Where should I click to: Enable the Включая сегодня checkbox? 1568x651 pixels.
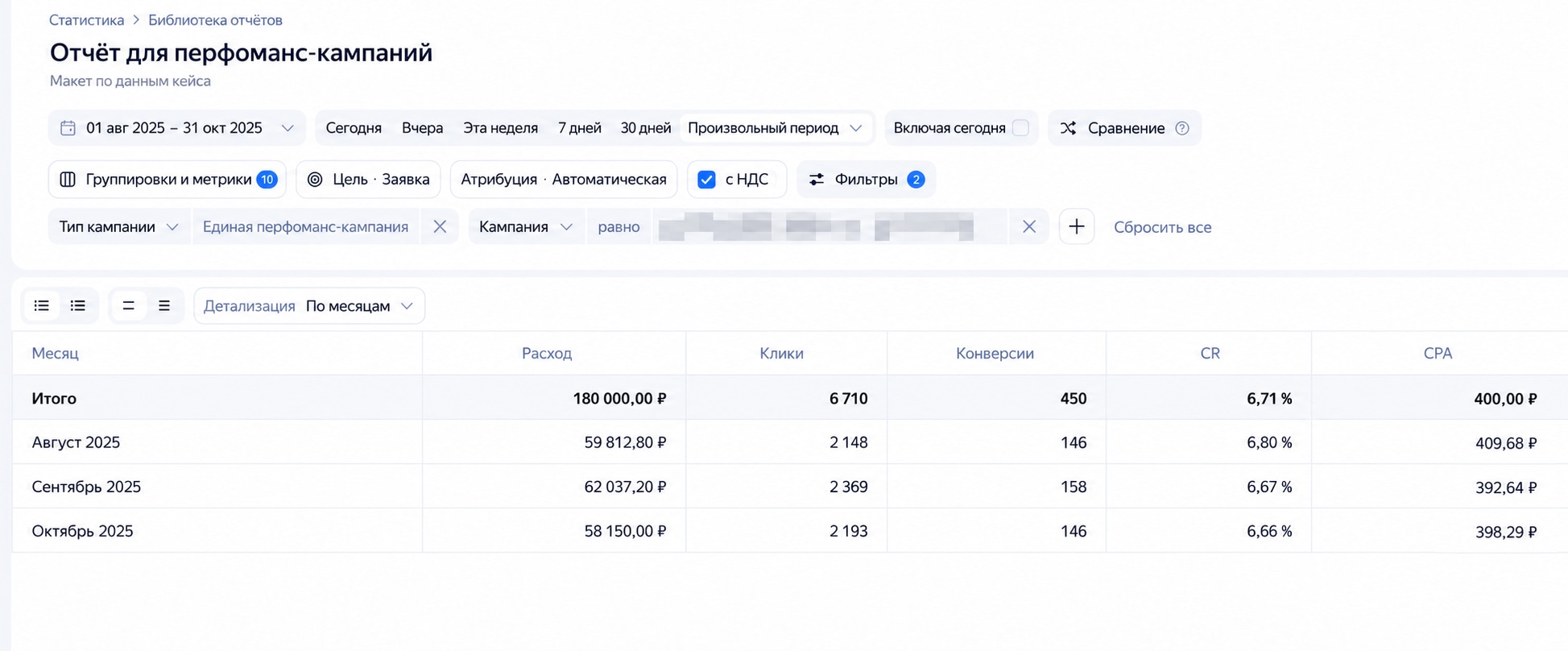pos(1020,128)
